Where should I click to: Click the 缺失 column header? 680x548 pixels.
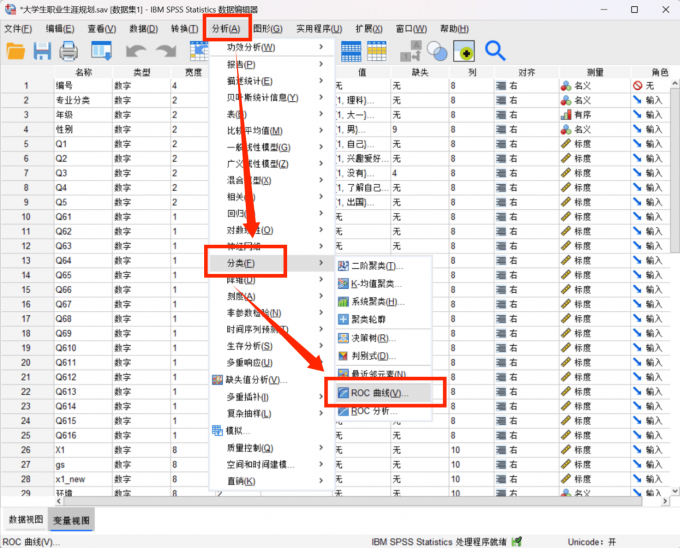(x=420, y=72)
